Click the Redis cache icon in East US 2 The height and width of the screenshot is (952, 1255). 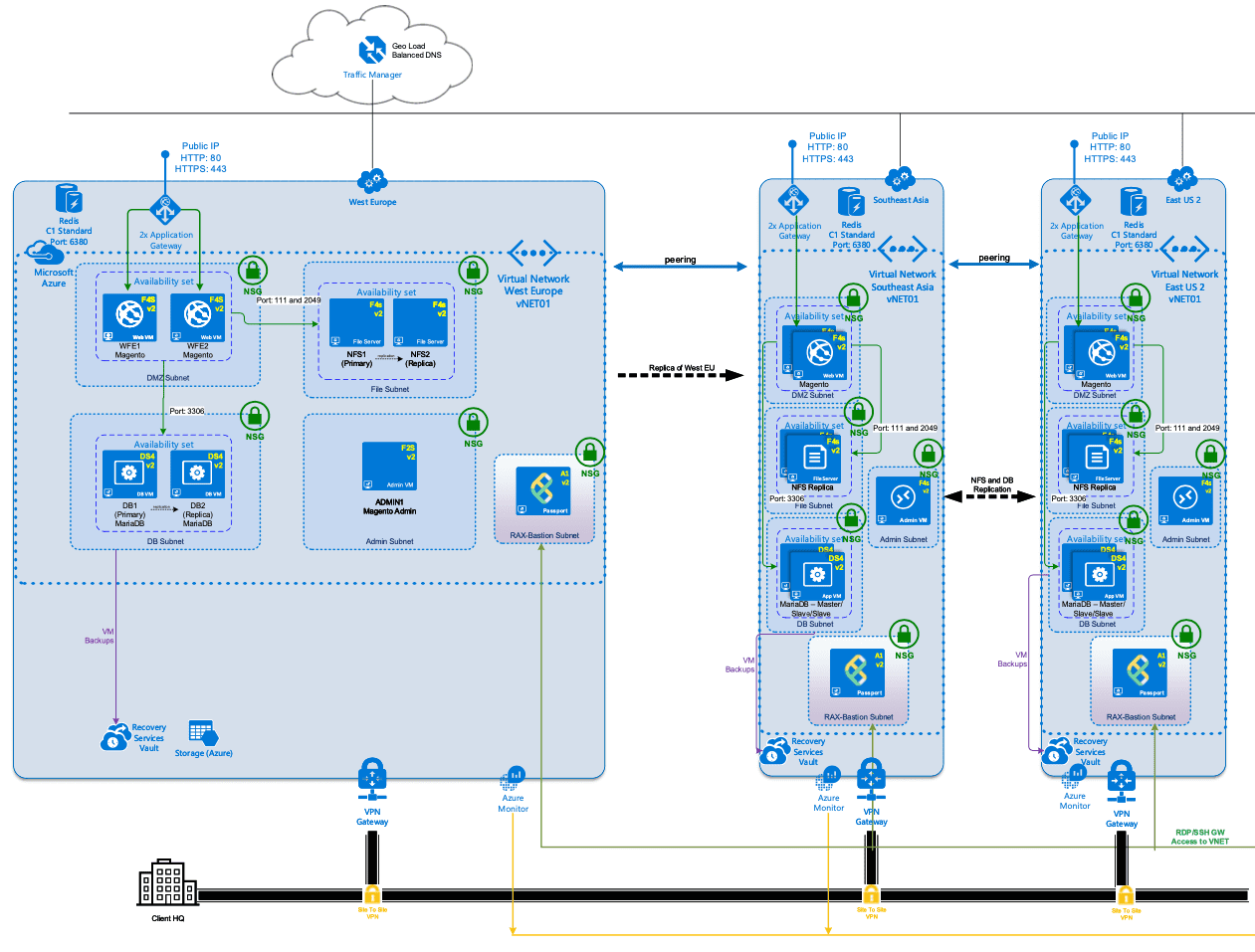pyautogui.click(x=1134, y=203)
